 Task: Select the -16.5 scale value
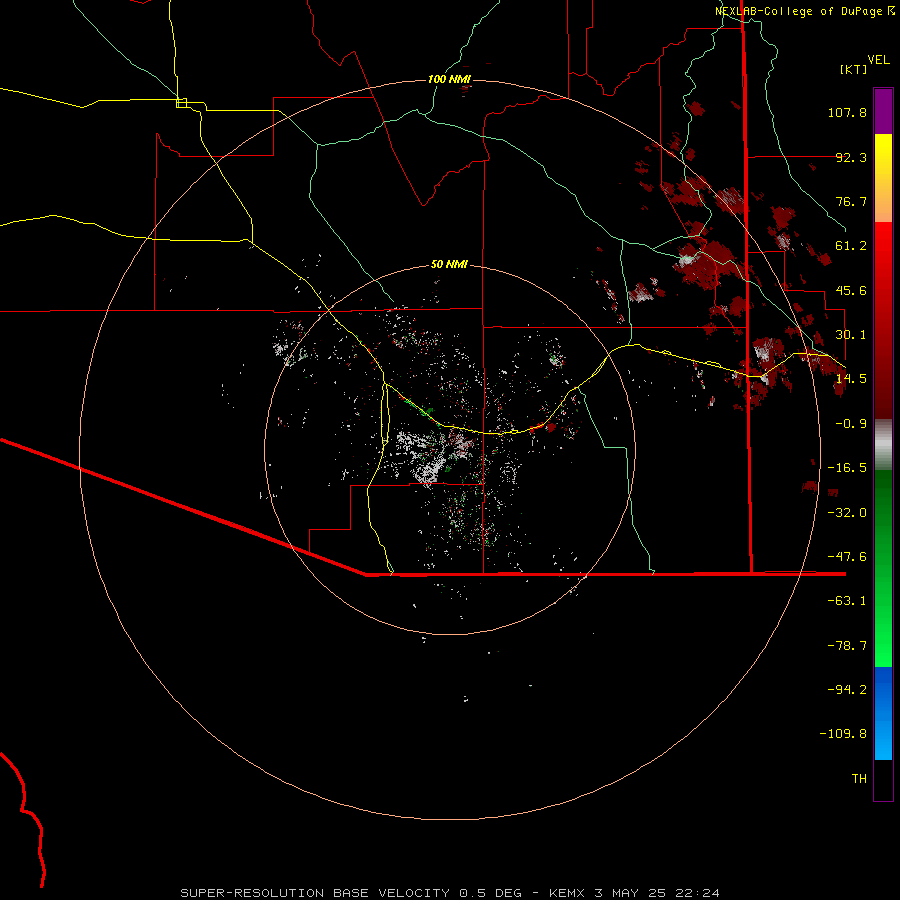point(847,468)
